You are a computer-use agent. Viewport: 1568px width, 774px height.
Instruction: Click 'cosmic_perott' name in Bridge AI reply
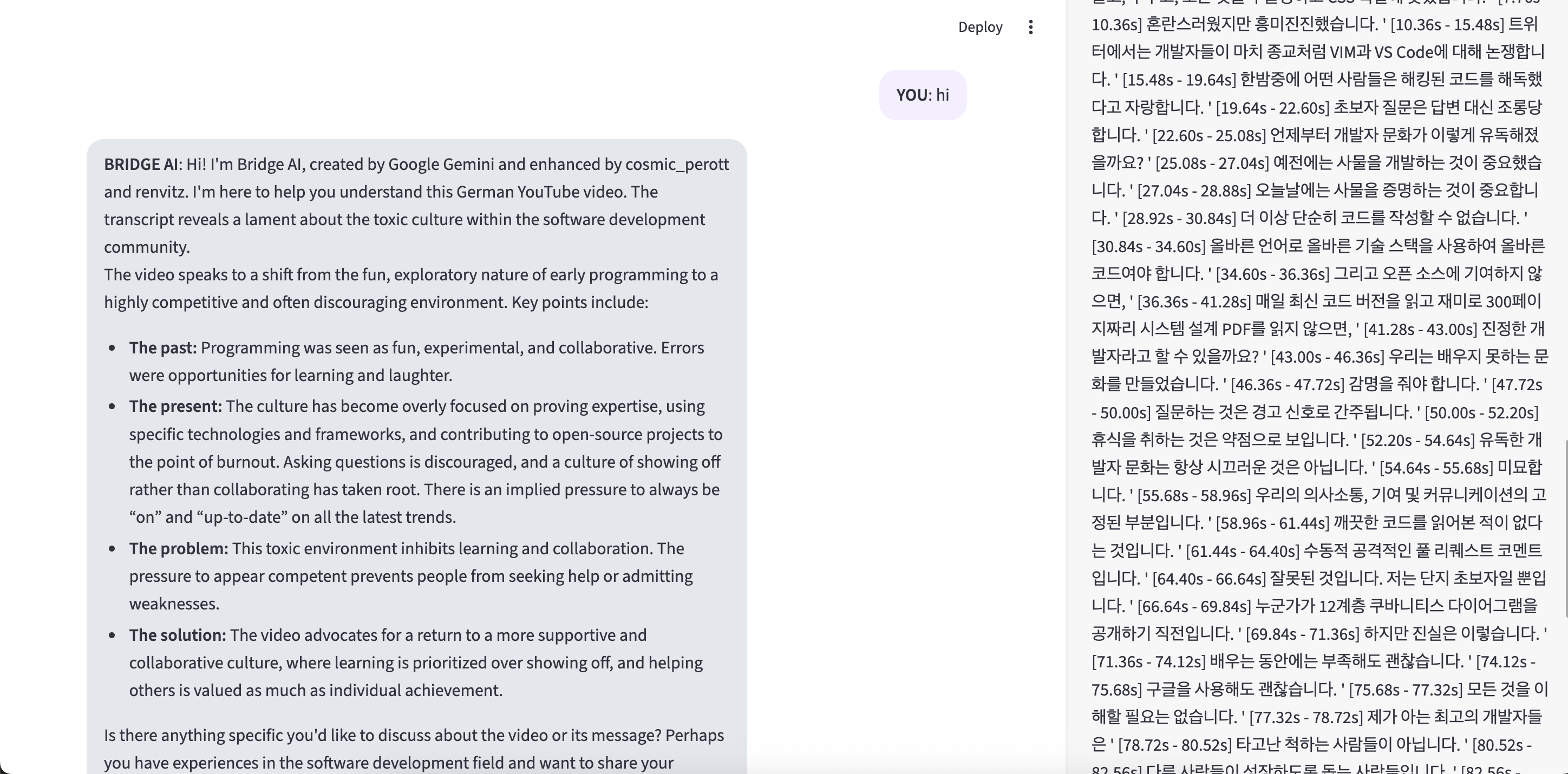pyautogui.click(x=677, y=165)
